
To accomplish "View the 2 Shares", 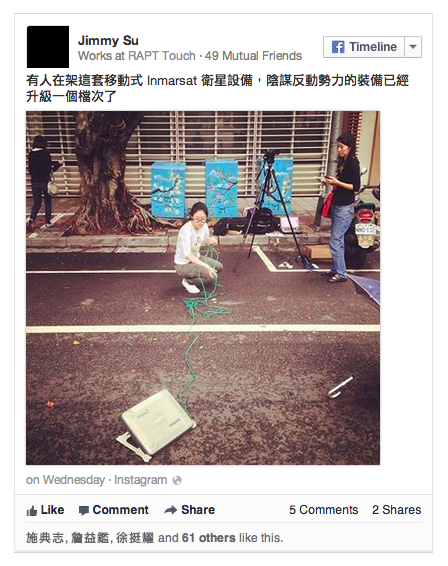I will pos(396,510).
